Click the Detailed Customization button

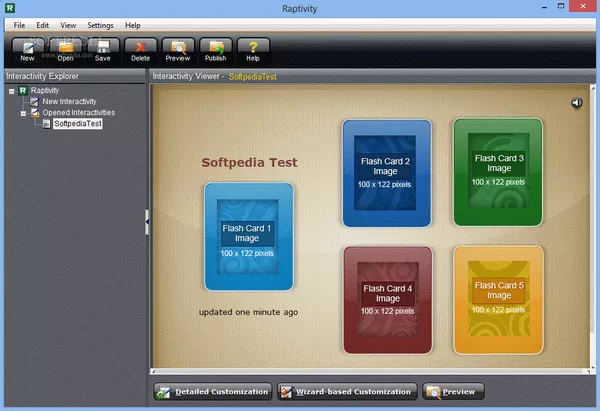[x=212, y=391]
